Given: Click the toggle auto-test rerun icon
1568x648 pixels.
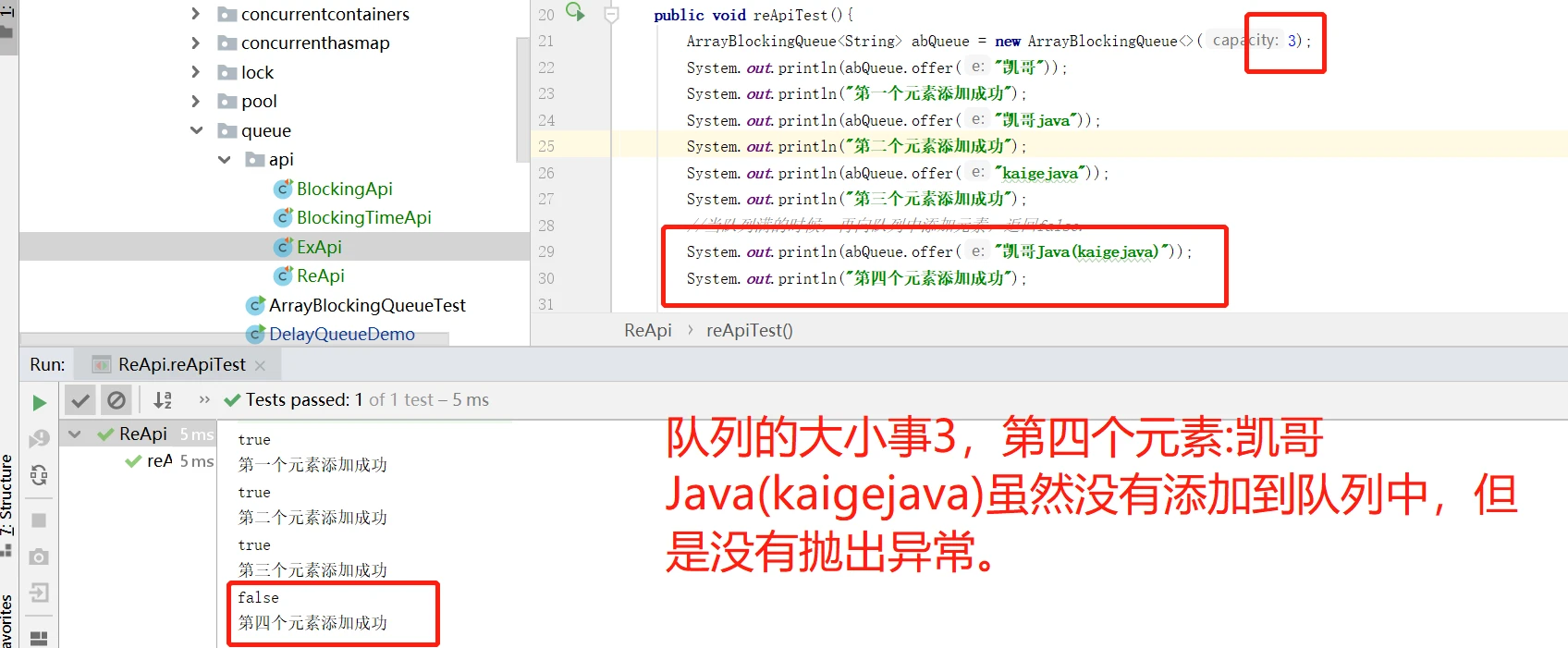Looking at the screenshot, I should (39, 475).
